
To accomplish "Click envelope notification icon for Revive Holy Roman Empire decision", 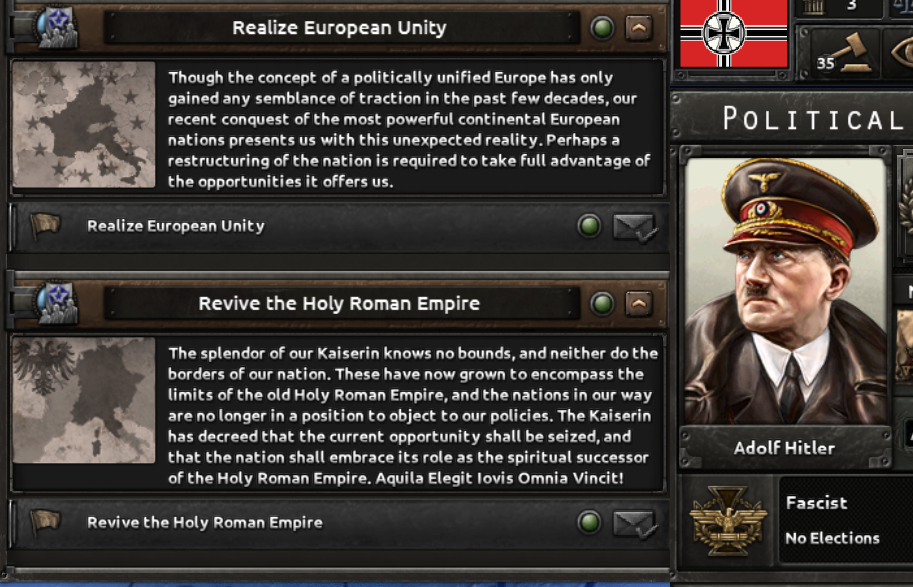I will pyautogui.click(x=635, y=524).
